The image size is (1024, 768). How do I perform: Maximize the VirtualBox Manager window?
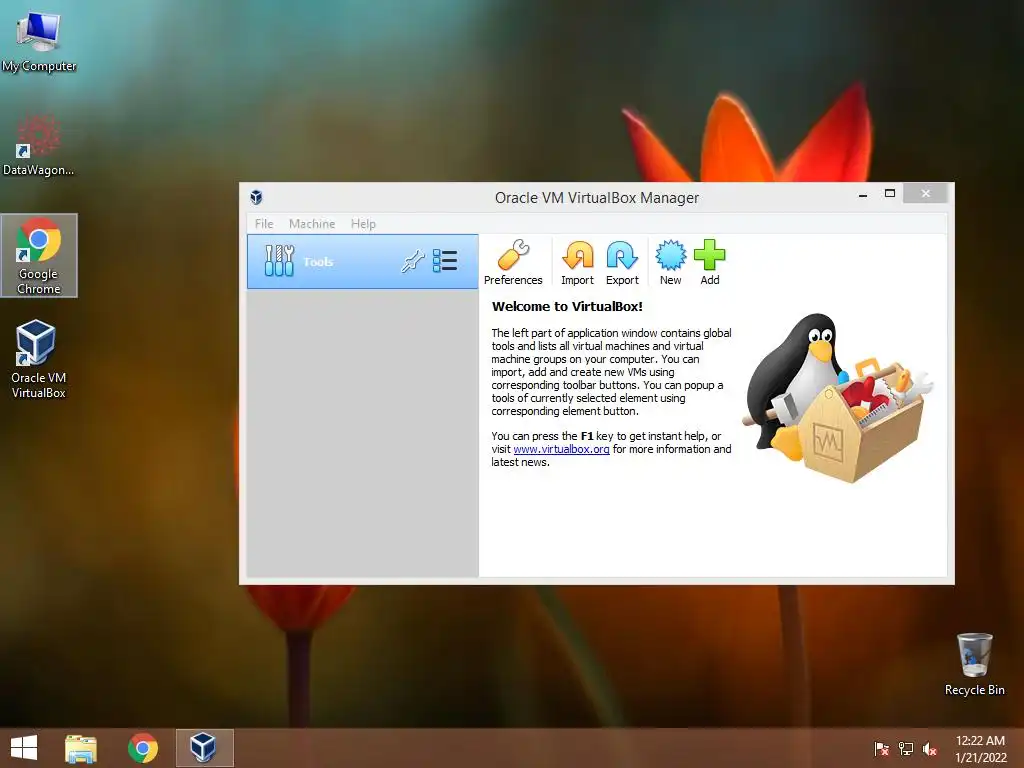889,193
